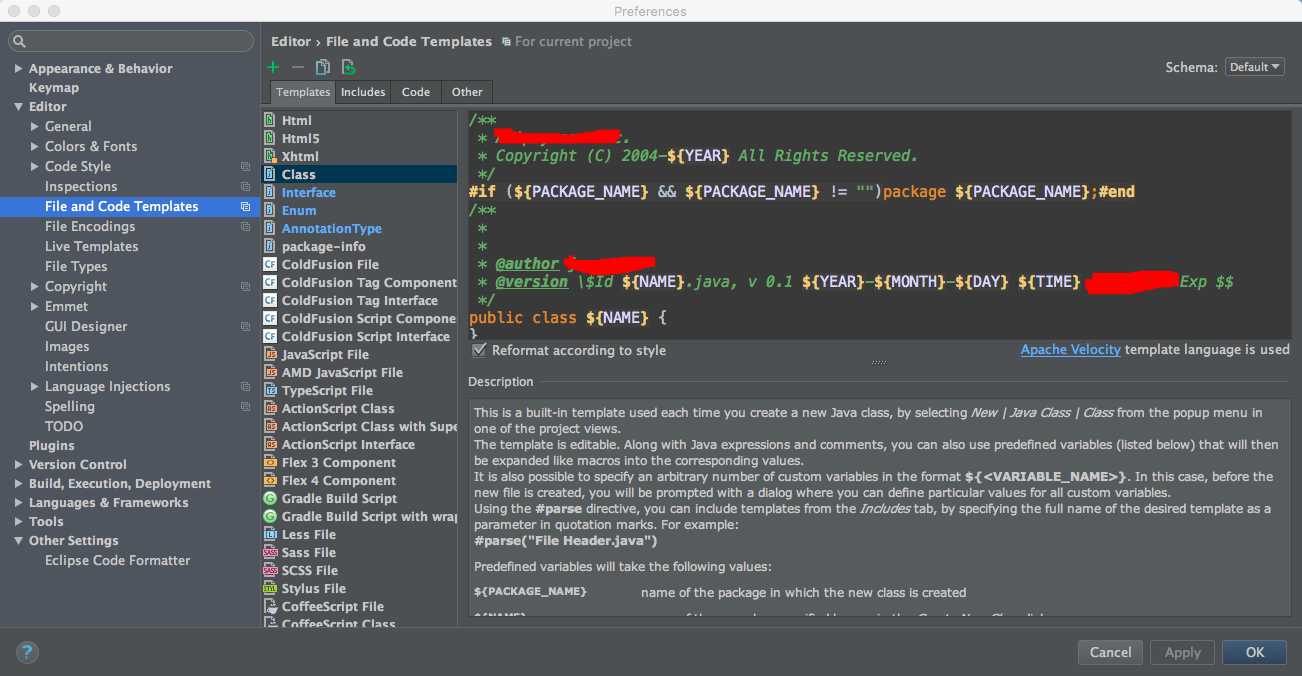Click the project-level icon beside Code Style
This screenshot has height=676, width=1302.
point(245,167)
